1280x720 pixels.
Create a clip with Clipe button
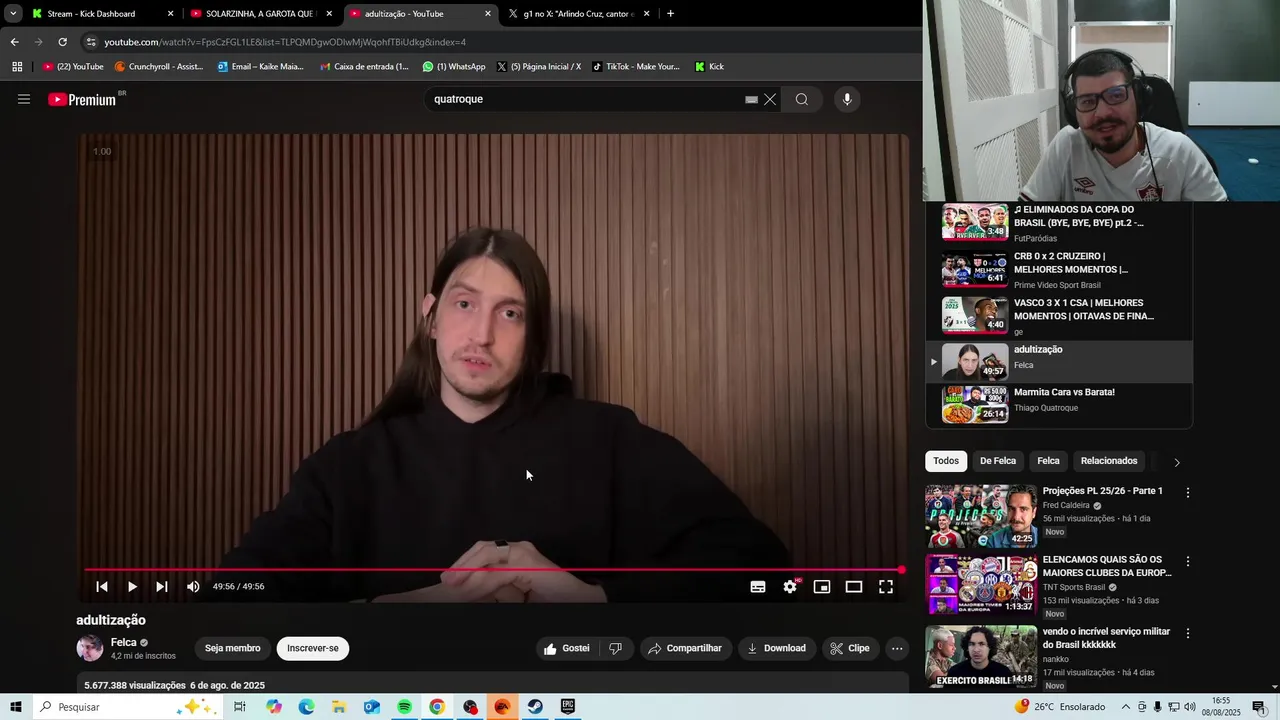tap(849, 648)
